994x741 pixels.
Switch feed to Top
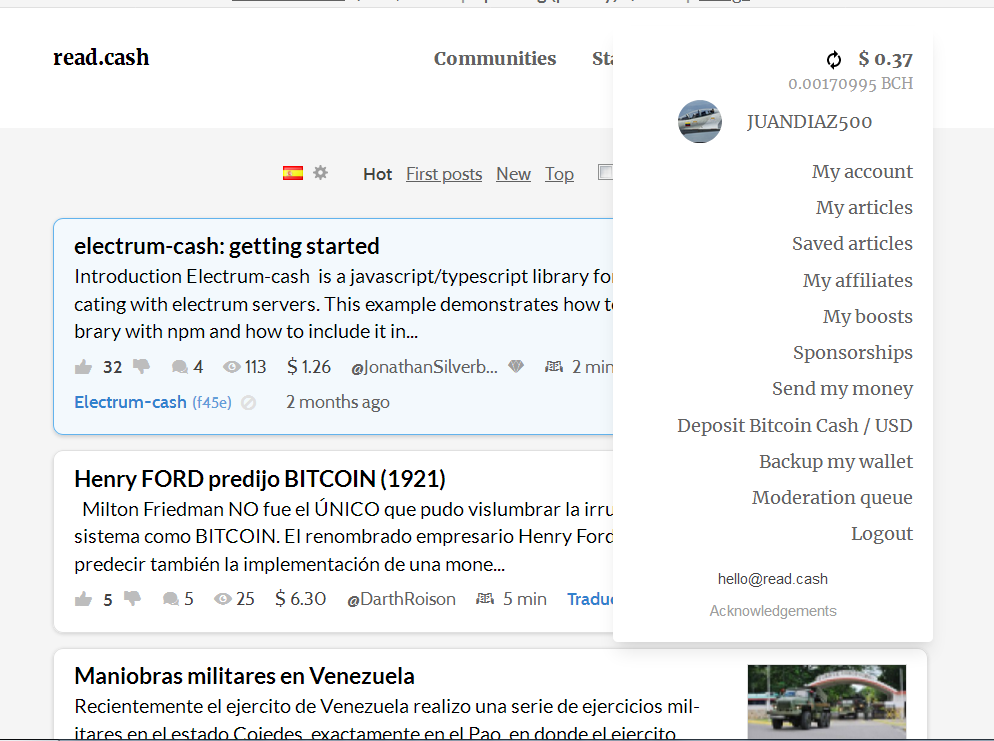click(x=559, y=174)
